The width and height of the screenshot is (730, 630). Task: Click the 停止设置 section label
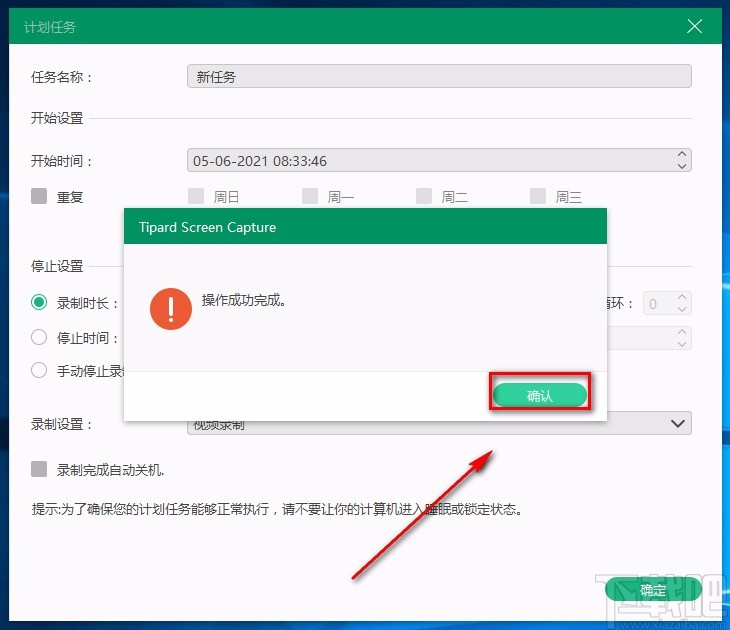[x=57, y=266]
